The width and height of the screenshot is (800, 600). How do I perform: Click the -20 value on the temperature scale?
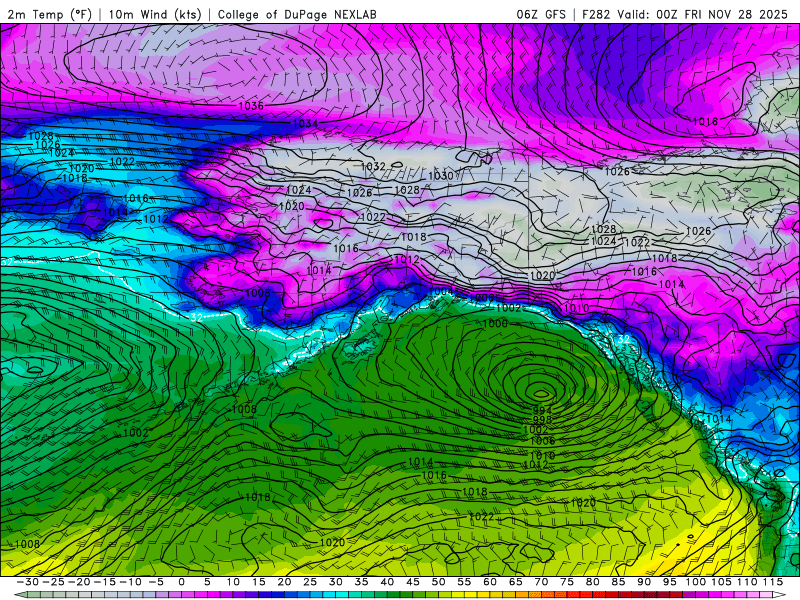pyautogui.click(x=79, y=582)
